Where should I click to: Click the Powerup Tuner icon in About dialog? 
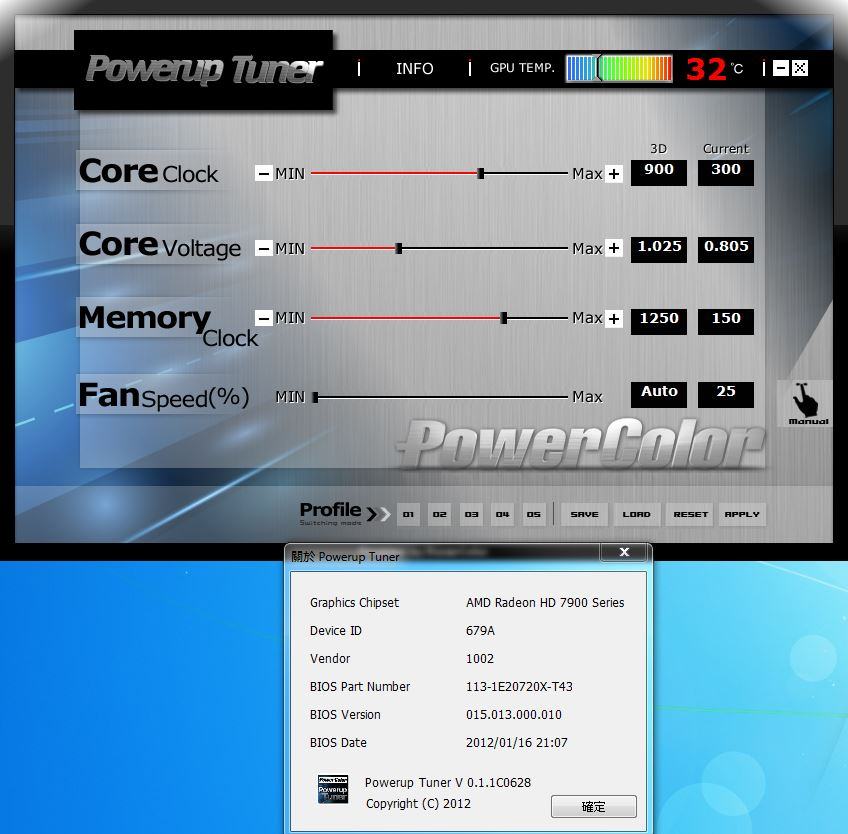click(x=333, y=789)
